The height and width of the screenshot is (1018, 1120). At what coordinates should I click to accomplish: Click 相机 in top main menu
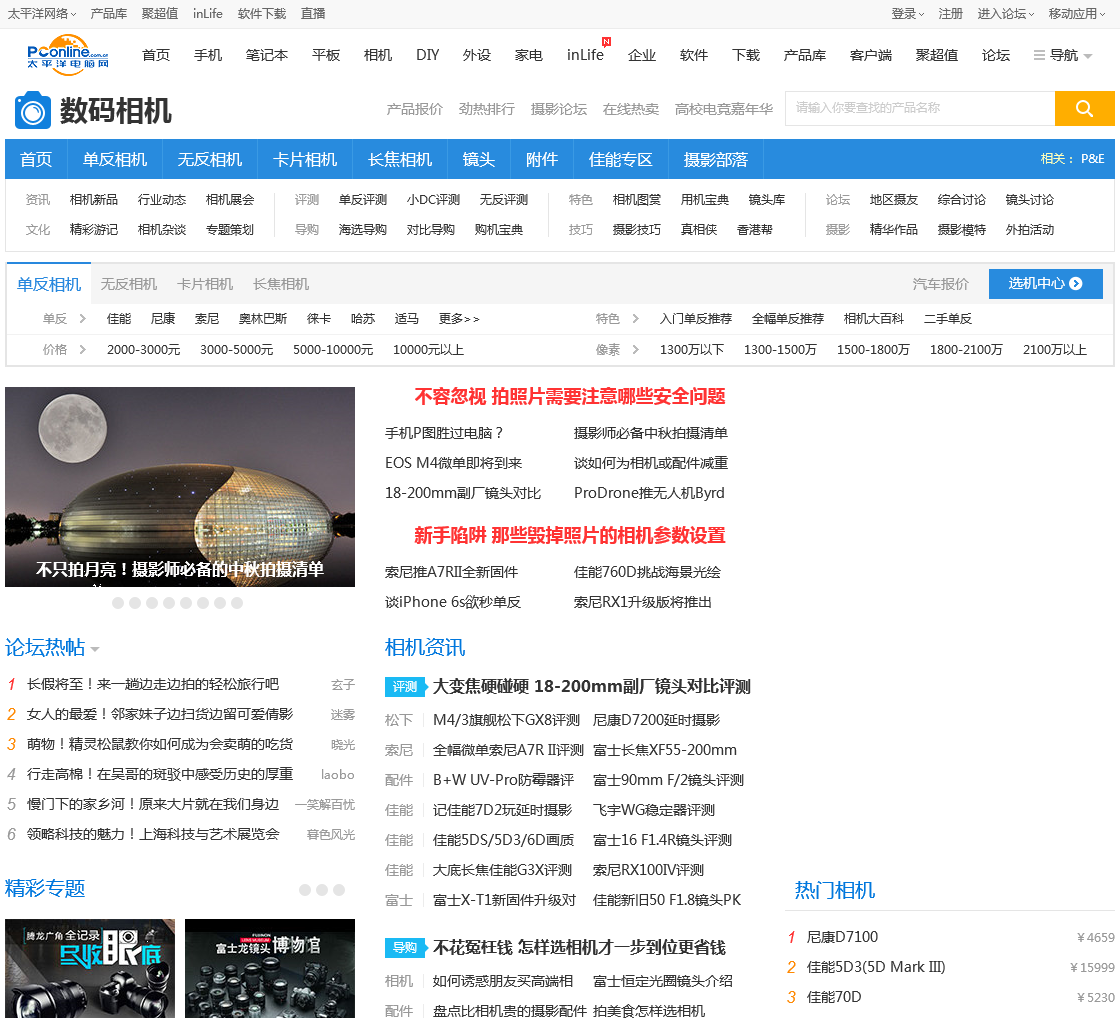[x=378, y=55]
